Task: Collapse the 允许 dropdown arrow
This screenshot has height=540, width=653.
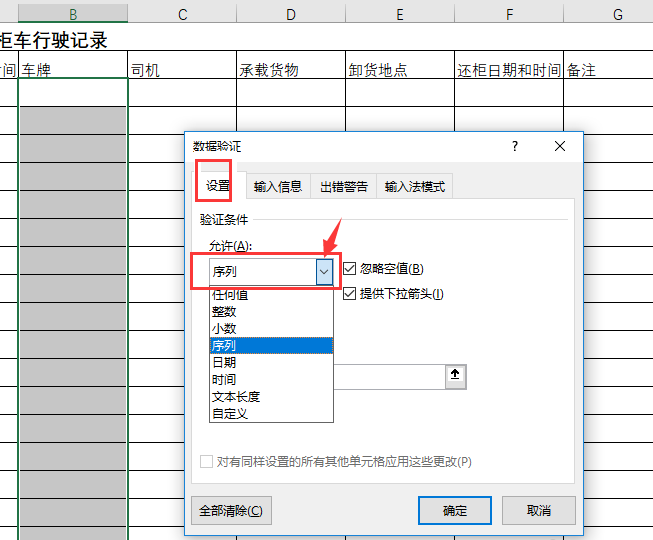Action: 324,271
